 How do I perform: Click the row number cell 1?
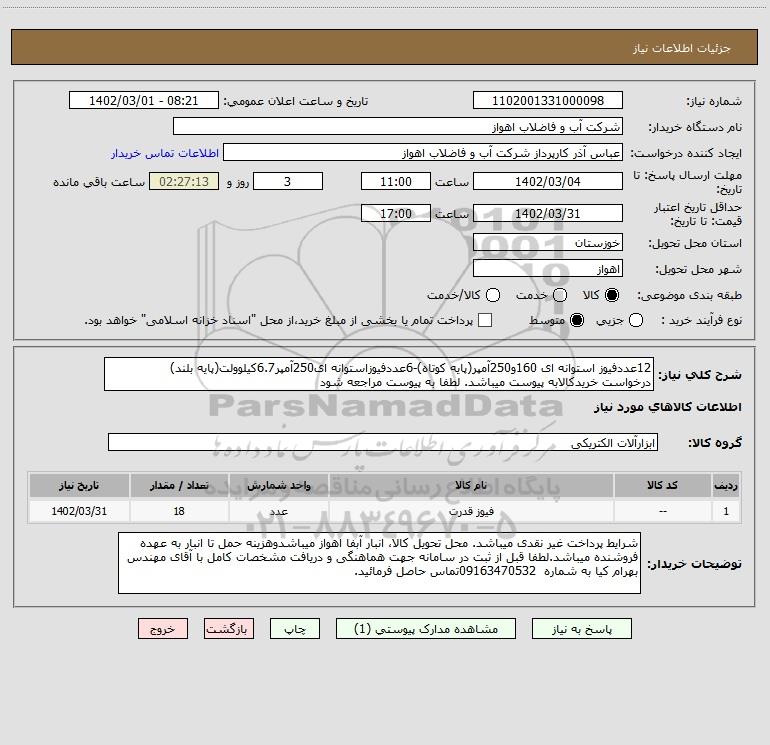[726, 511]
